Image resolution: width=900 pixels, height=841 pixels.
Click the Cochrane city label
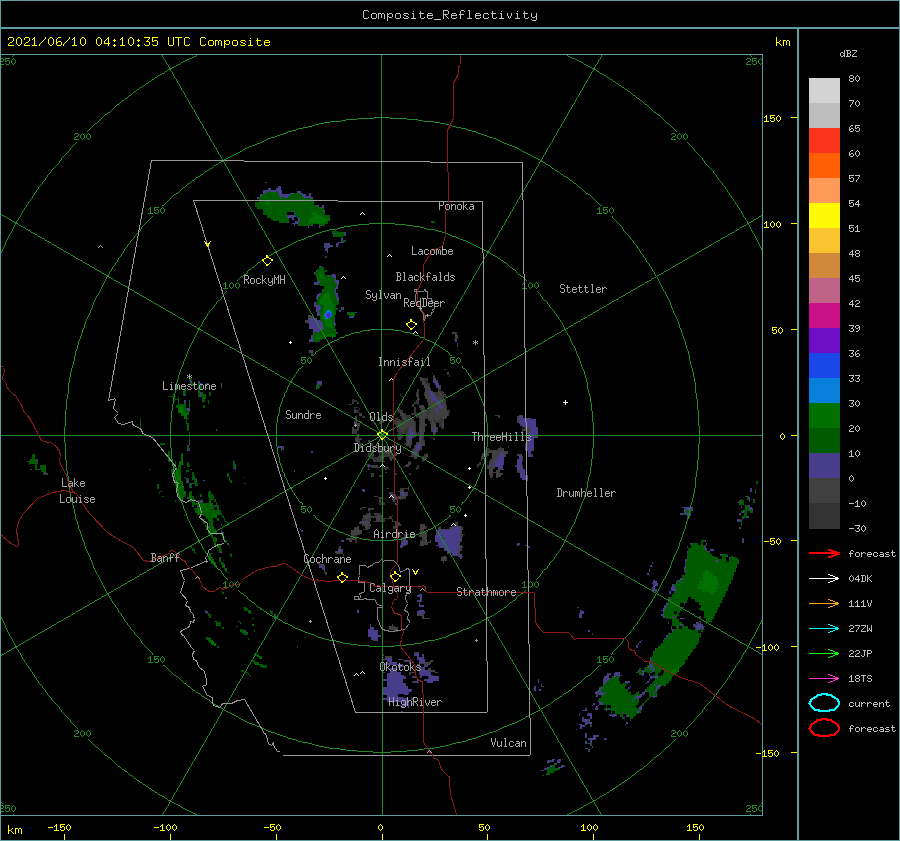coord(327,559)
